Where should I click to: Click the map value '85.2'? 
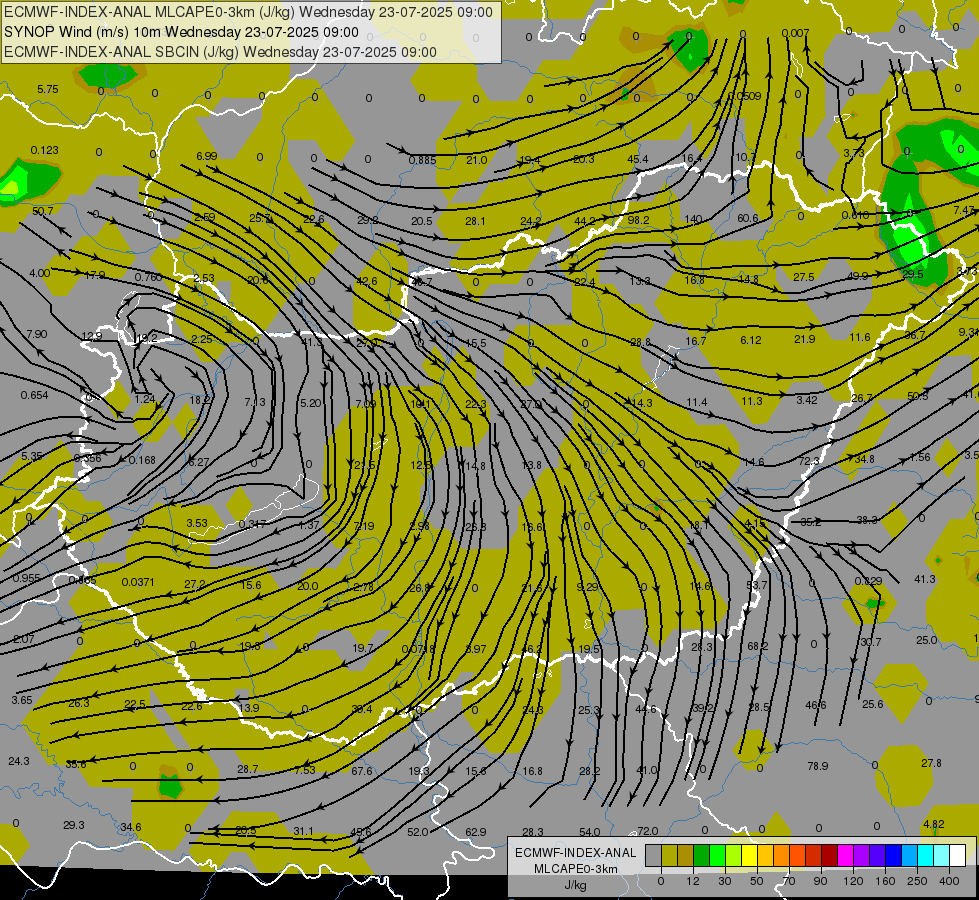[x=810, y=522]
